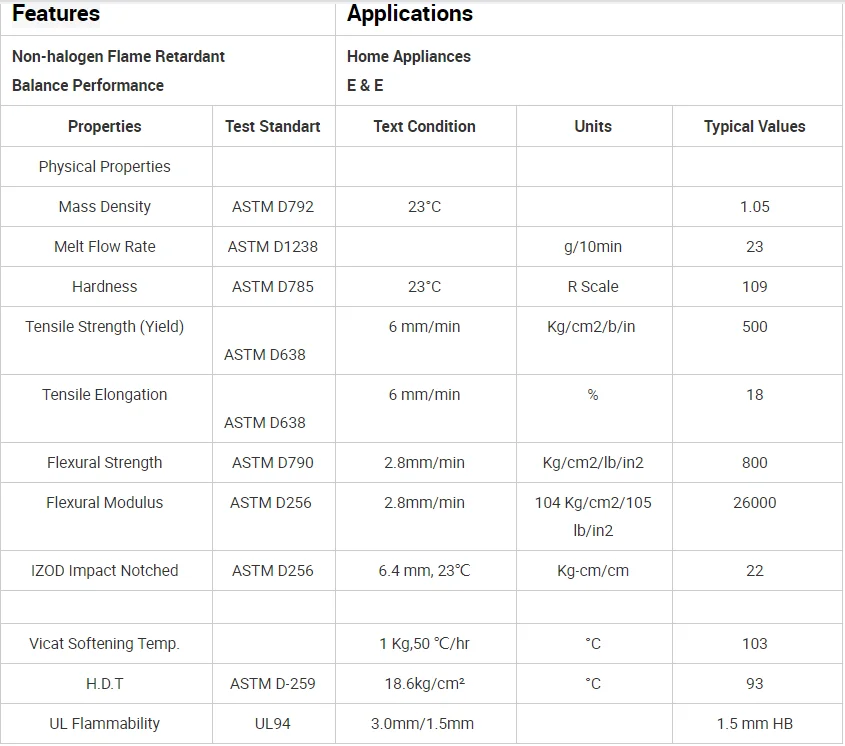Image resolution: width=845 pixels, height=746 pixels.
Task: Select the Text Condition column header
Action: pos(425,127)
